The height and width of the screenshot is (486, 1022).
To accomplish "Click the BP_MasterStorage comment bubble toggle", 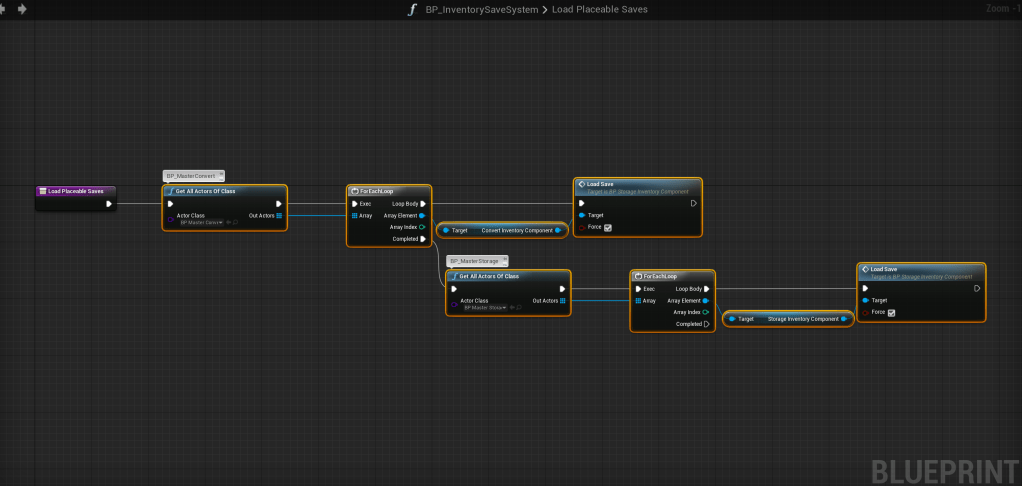I will coord(505,260).
